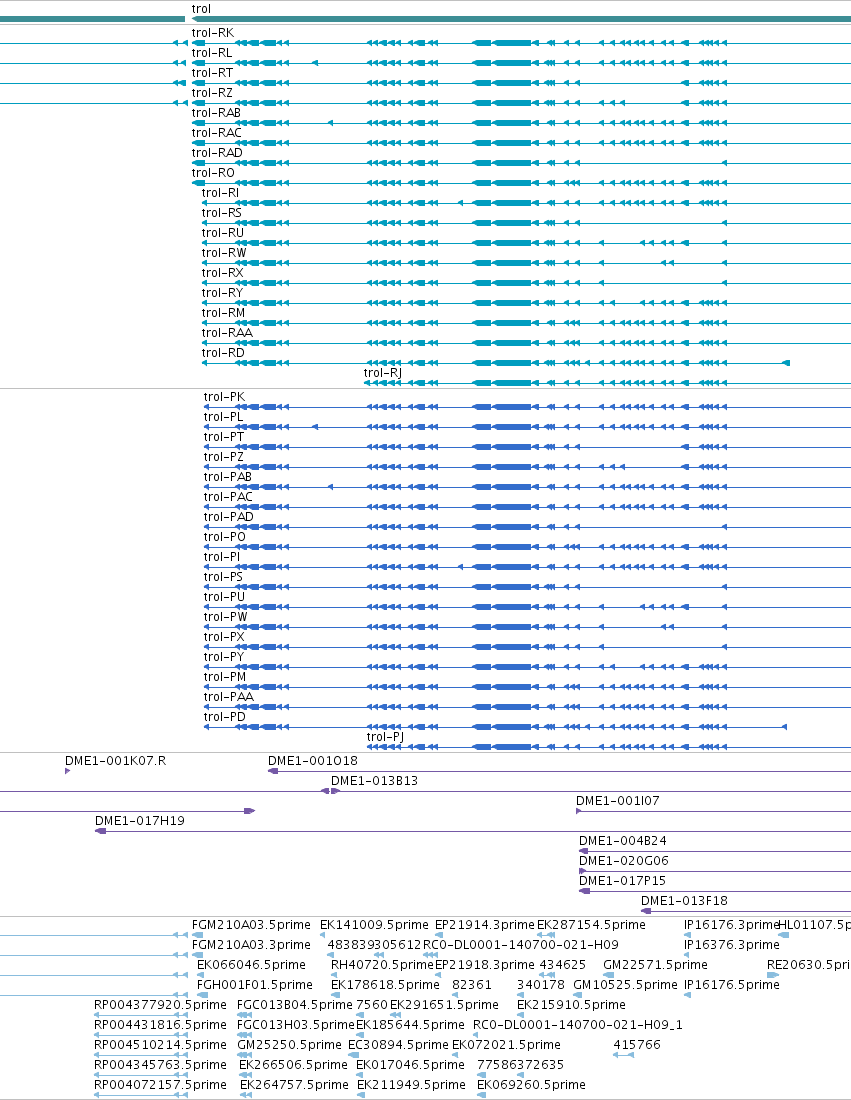851x1100 pixels.
Task: Click the trol-RL transcript label
Action: pos(212,53)
